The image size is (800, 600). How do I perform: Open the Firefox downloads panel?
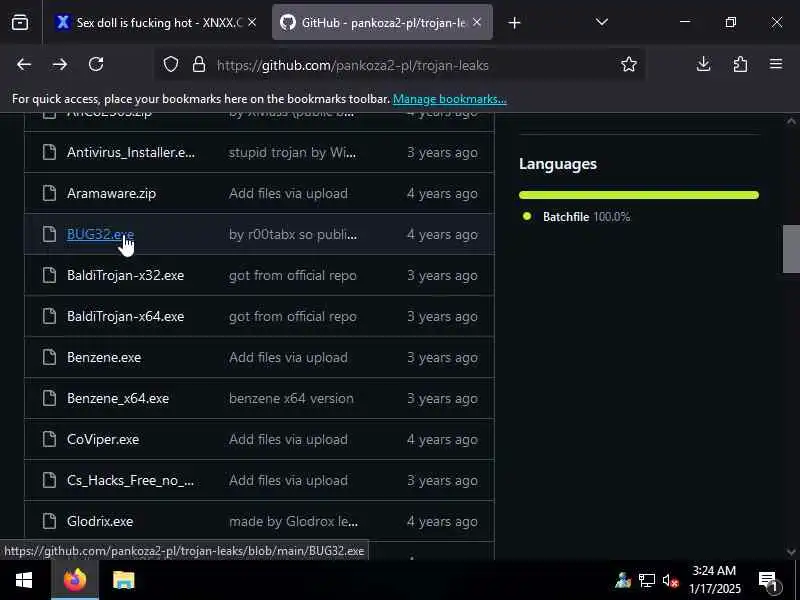(704, 64)
